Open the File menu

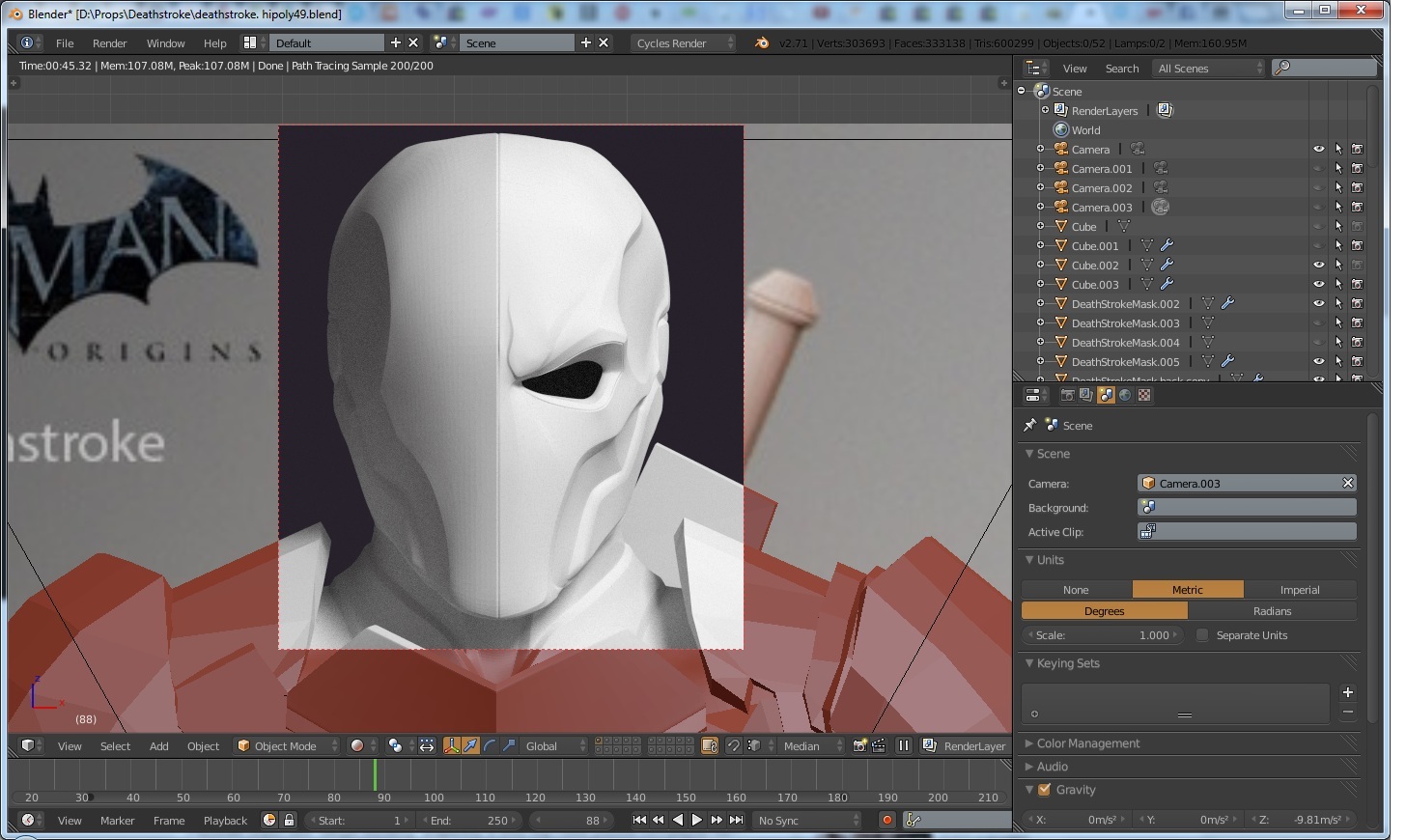tap(65, 42)
